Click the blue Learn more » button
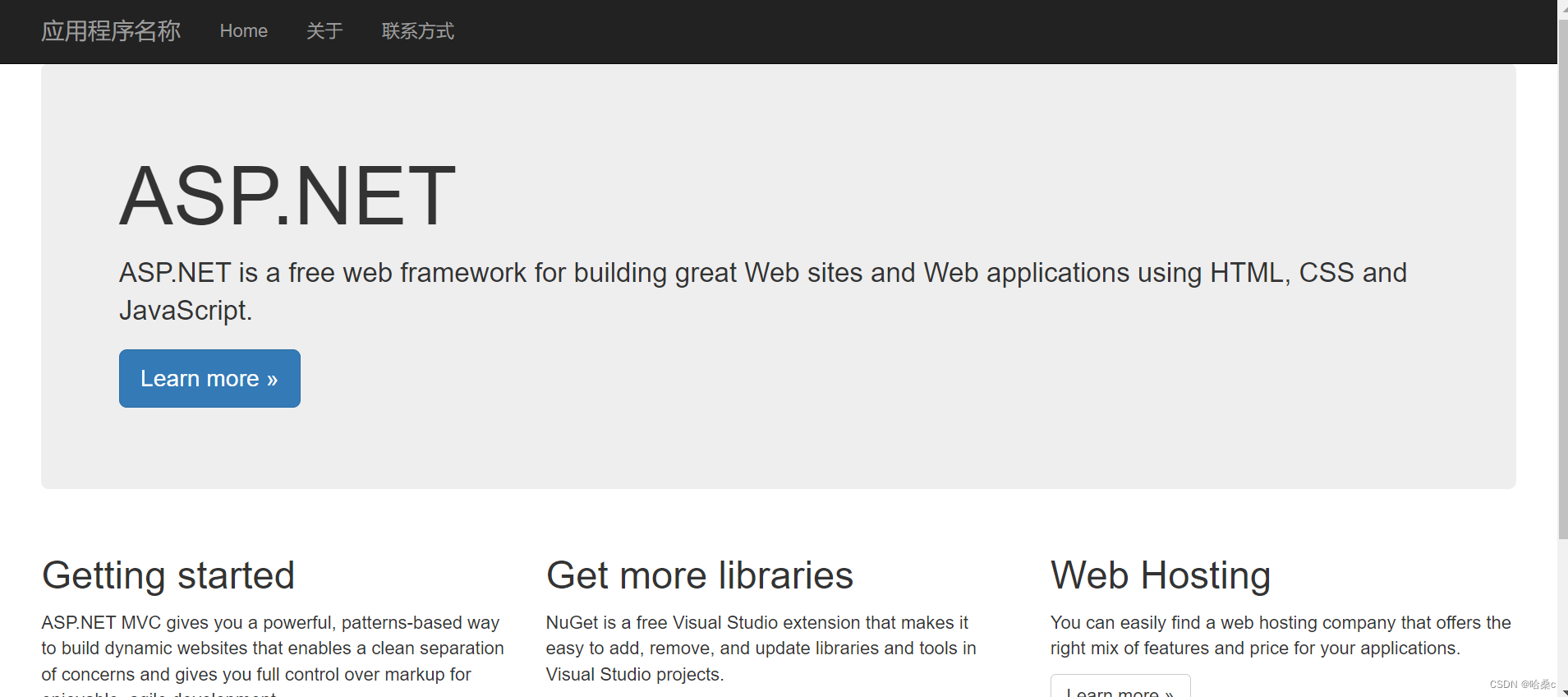Image resolution: width=1568 pixels, height=697 pixels. pyautogui.click(x=209, y=378)
